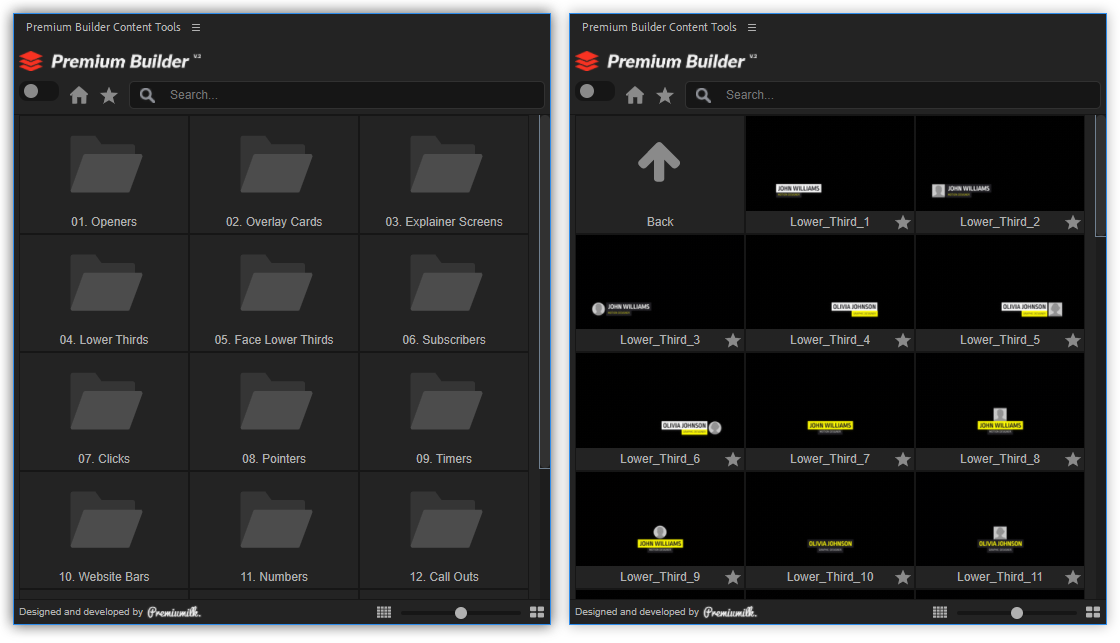Image resolution: width=1120 pixels, height=643 pixels.
Task: Click the search field in left panel
Action: 337,95
